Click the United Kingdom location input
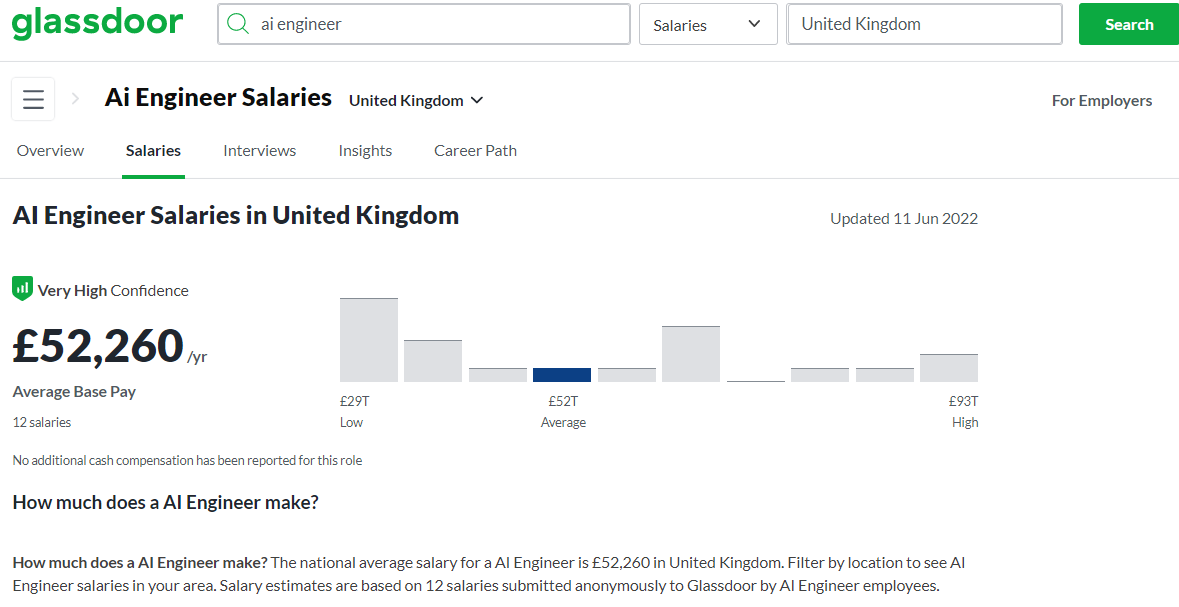1179x607 pixels. 924,24
